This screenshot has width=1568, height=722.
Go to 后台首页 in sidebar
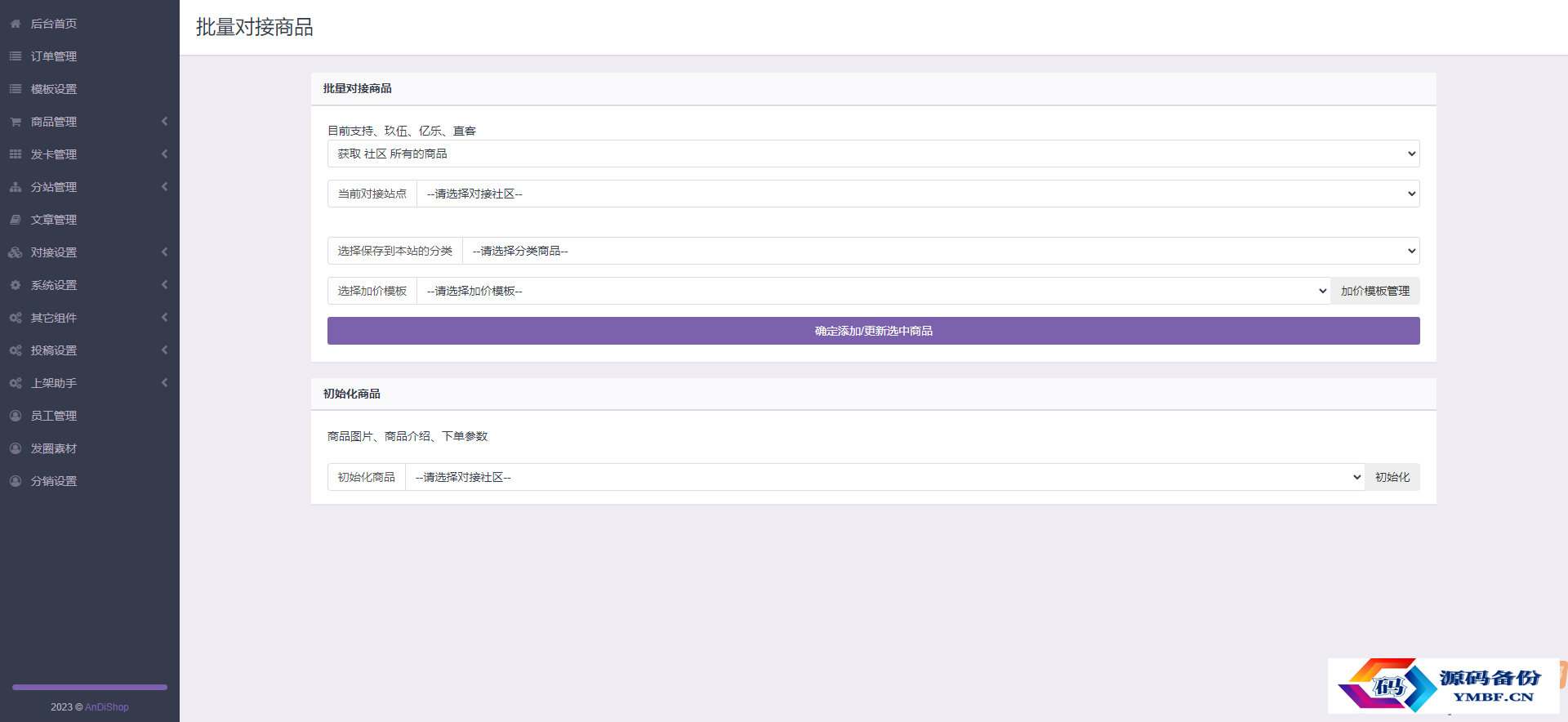(90, 24)
